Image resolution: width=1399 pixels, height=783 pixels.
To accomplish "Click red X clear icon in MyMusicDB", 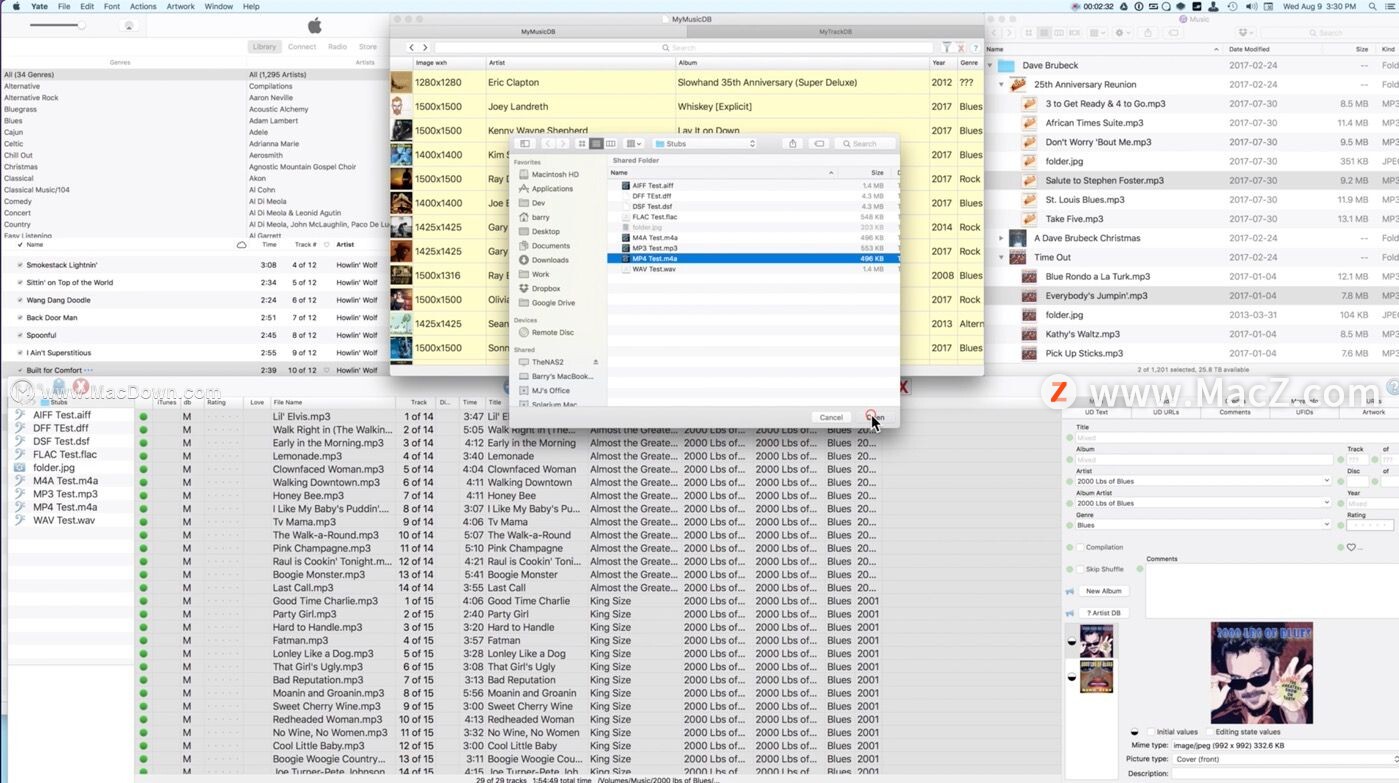I will coord(961,47).
